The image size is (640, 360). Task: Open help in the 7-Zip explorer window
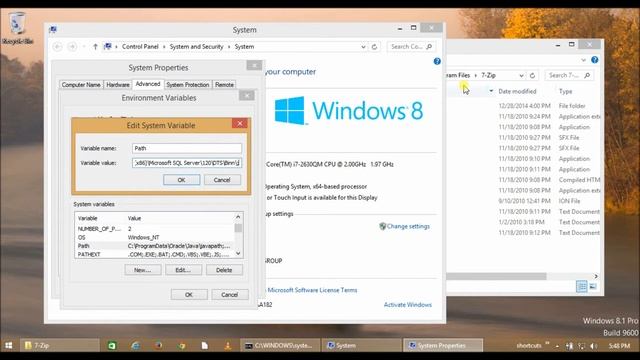[x=595, y=60]
